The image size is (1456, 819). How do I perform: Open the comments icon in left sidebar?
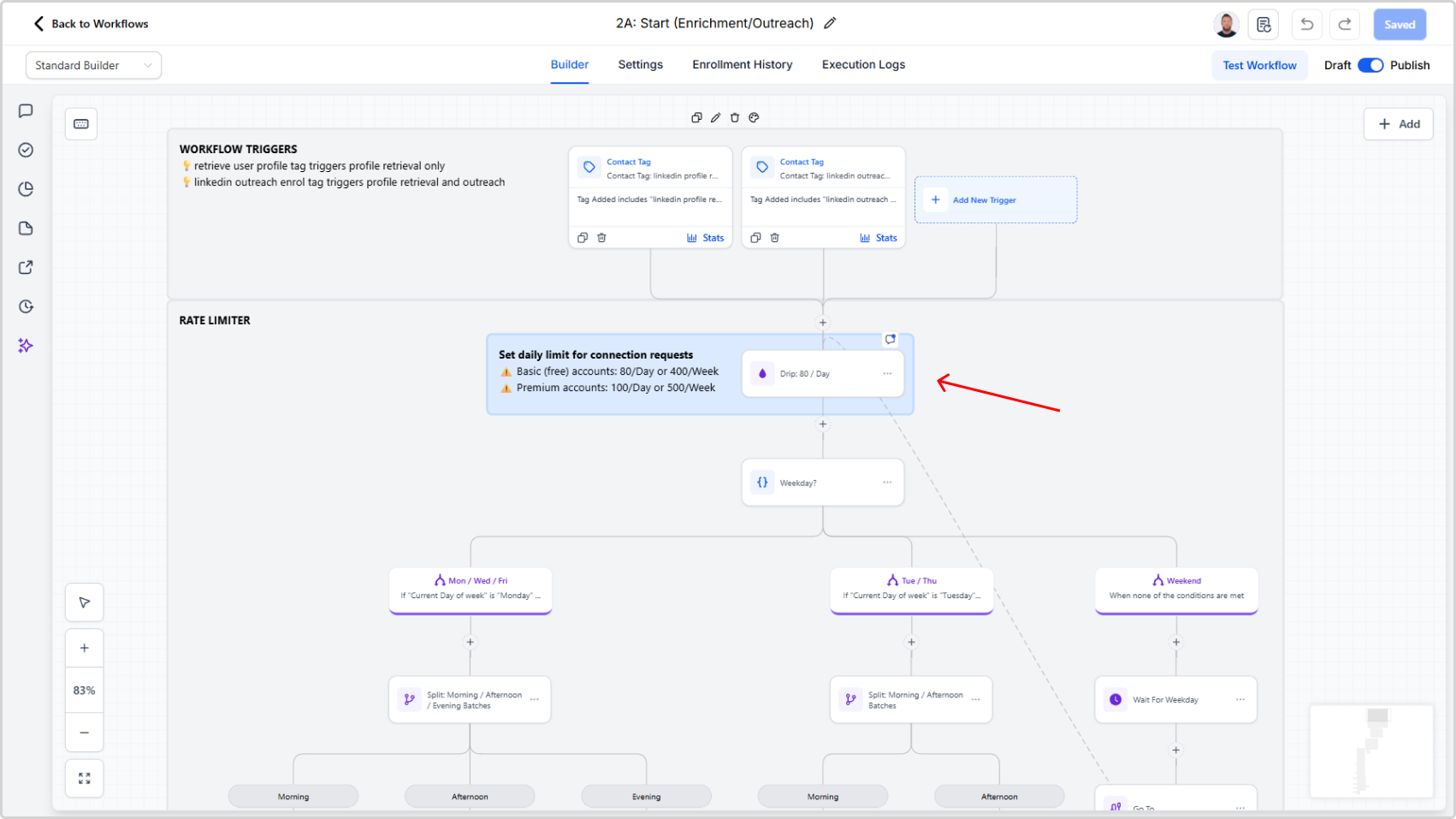26,111
